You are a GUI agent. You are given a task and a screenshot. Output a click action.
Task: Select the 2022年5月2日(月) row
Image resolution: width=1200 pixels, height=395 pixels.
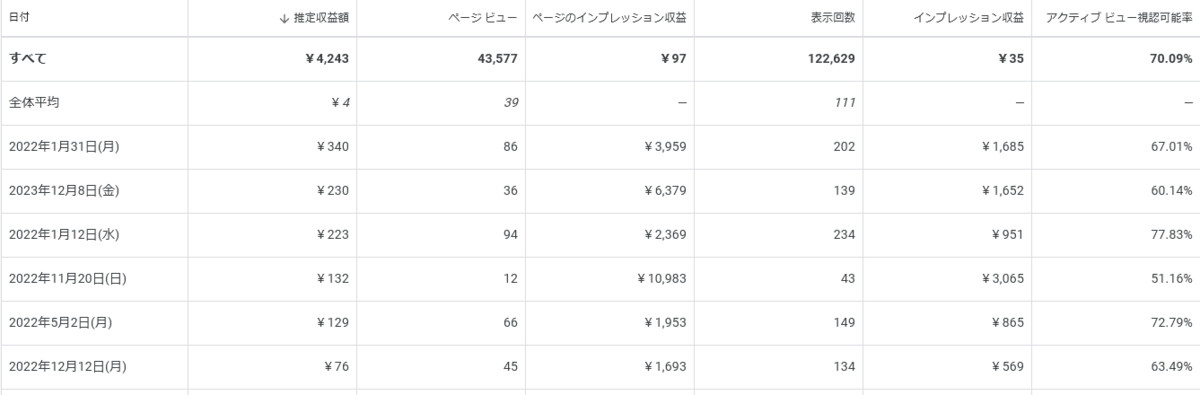[x=600, y=323]
